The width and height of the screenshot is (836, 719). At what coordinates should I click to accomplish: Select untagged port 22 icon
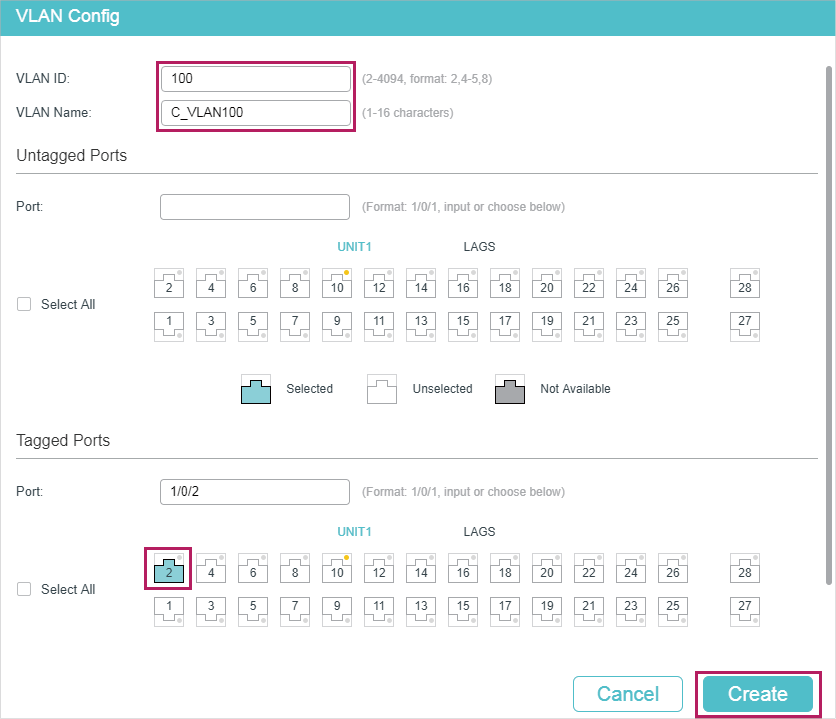click(x=589, y=283)
